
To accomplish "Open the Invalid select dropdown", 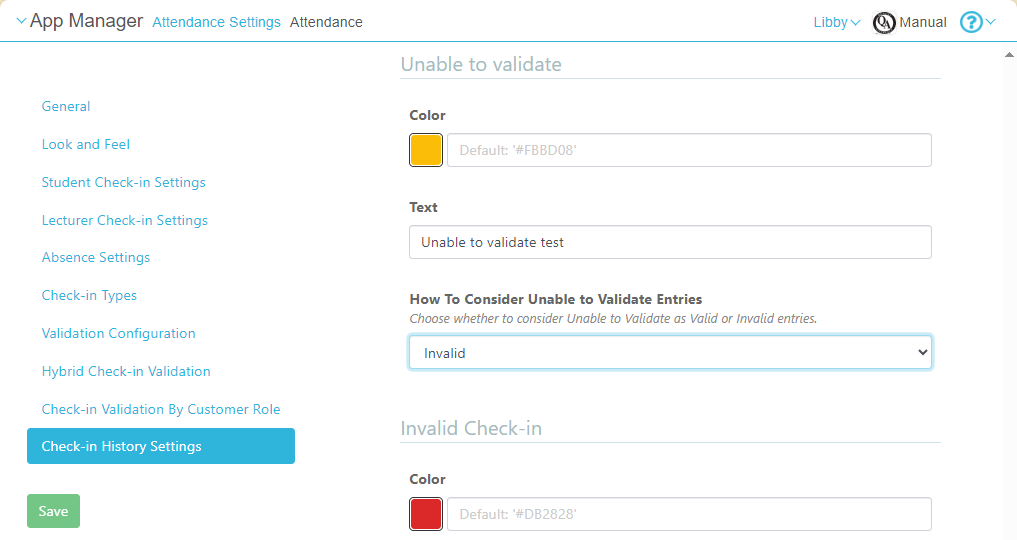I will pyautogui.click(x=670, y=353).
